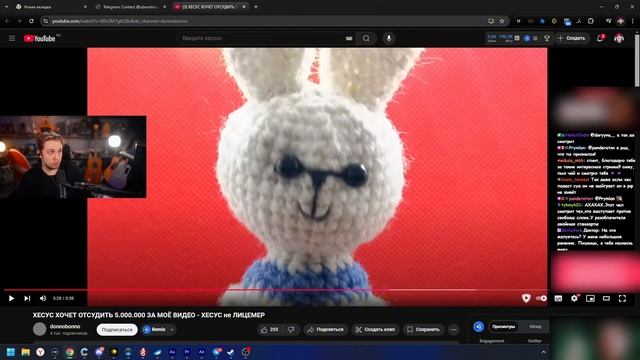Enter fullscreen mode
Image resolution: width=640 pixels, height=360 pixels.
click(x=622, y=298)
